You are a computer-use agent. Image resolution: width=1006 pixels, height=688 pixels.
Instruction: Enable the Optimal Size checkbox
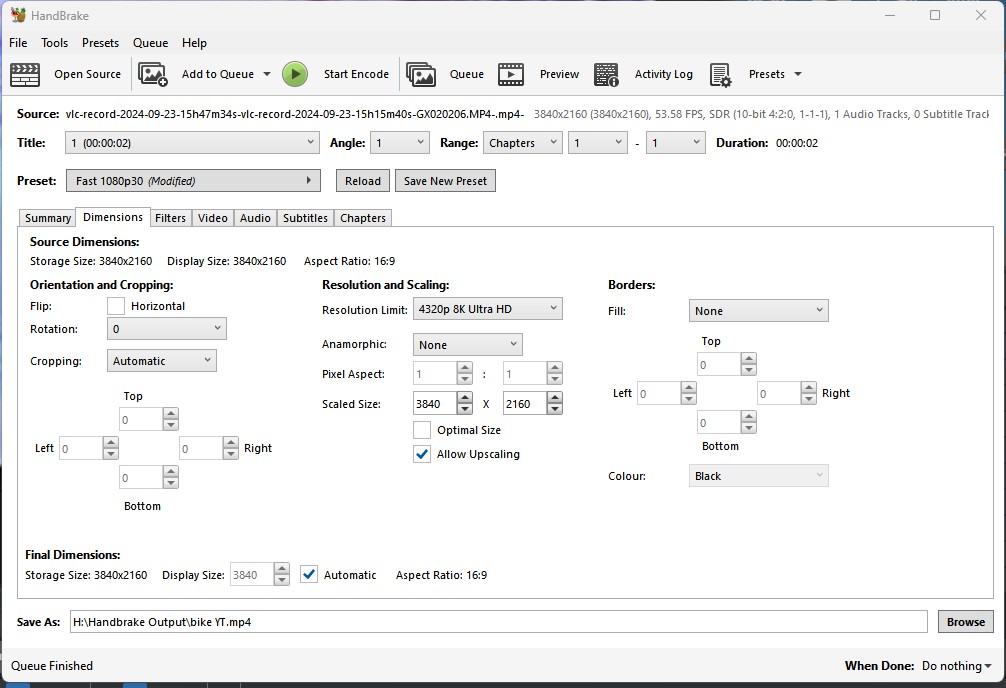tap(422, 430)
